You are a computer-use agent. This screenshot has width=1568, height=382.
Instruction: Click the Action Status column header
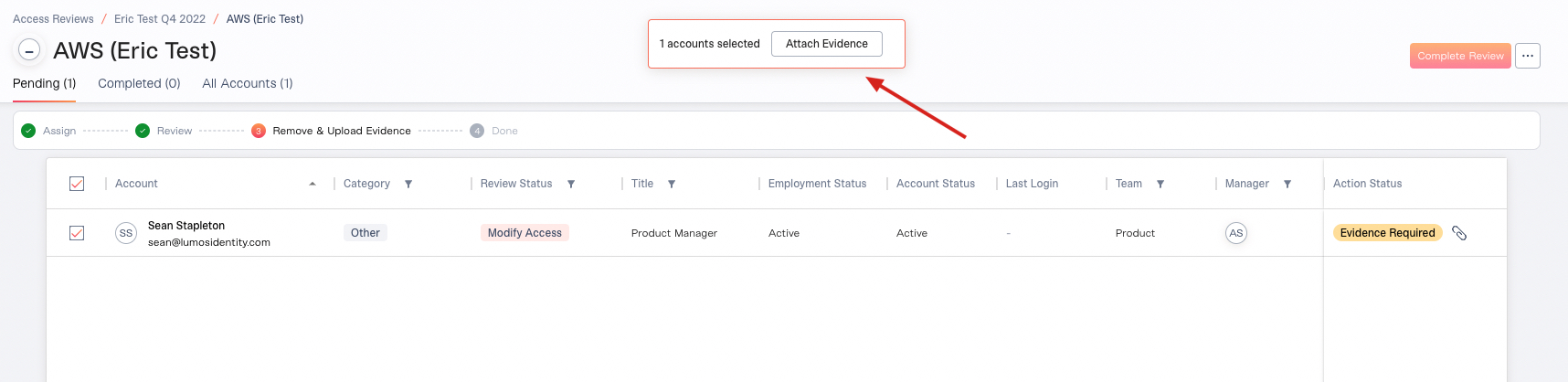point(1367,184)
